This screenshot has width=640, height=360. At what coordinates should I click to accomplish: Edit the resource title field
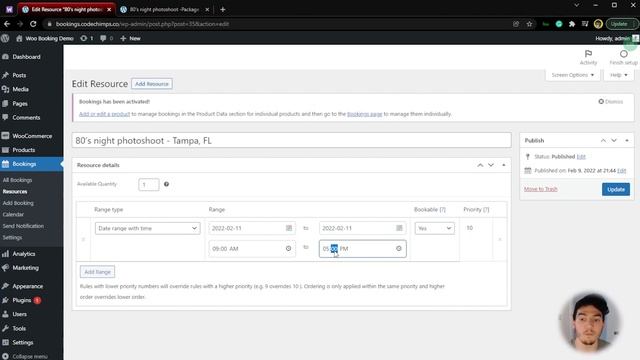291,140
